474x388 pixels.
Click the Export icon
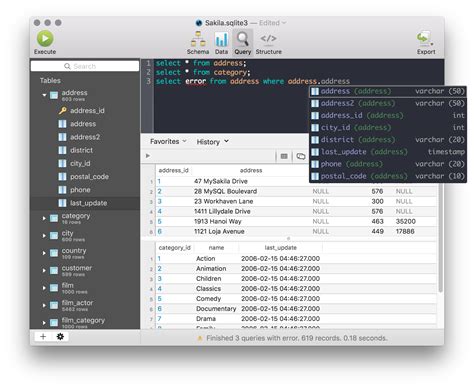coord(426,43)
